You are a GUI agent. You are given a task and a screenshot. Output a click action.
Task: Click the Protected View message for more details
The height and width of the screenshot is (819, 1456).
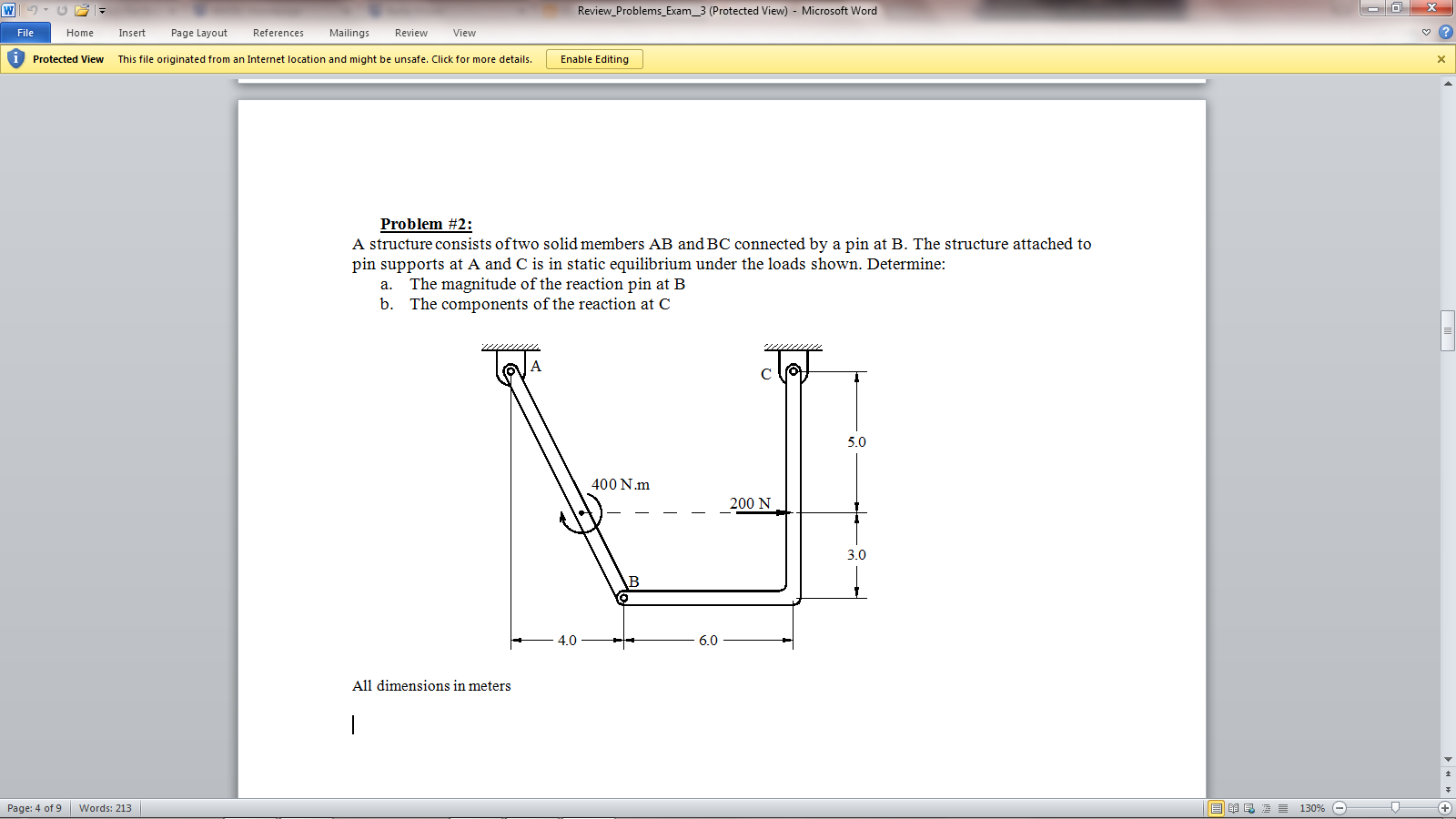325,59
